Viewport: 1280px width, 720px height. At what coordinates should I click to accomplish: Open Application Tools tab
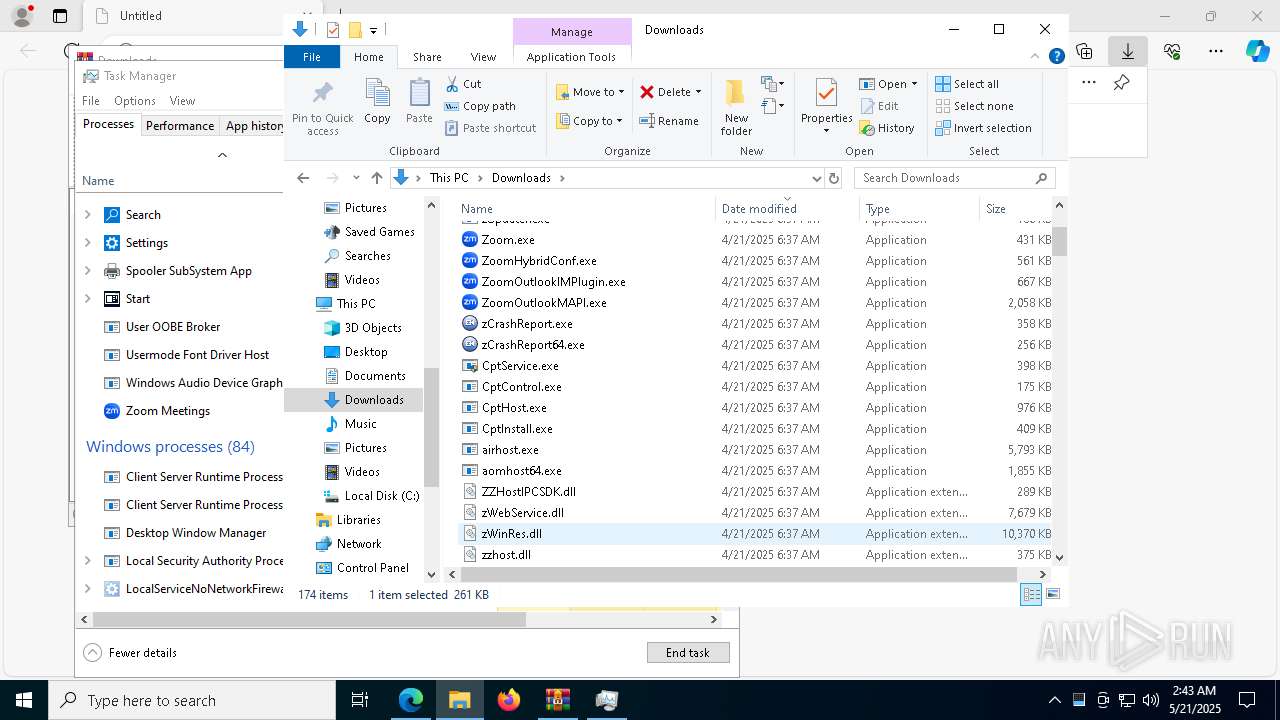click(x=571, y=57)
